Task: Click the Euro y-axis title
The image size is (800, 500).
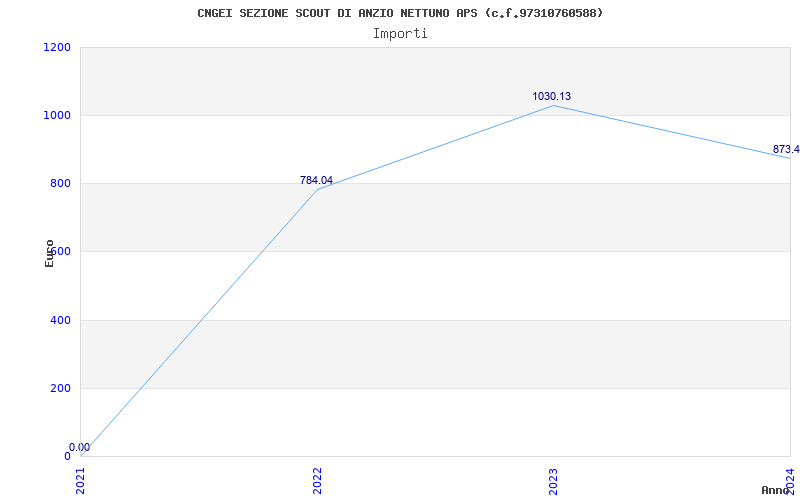Action: pos(49,253)
